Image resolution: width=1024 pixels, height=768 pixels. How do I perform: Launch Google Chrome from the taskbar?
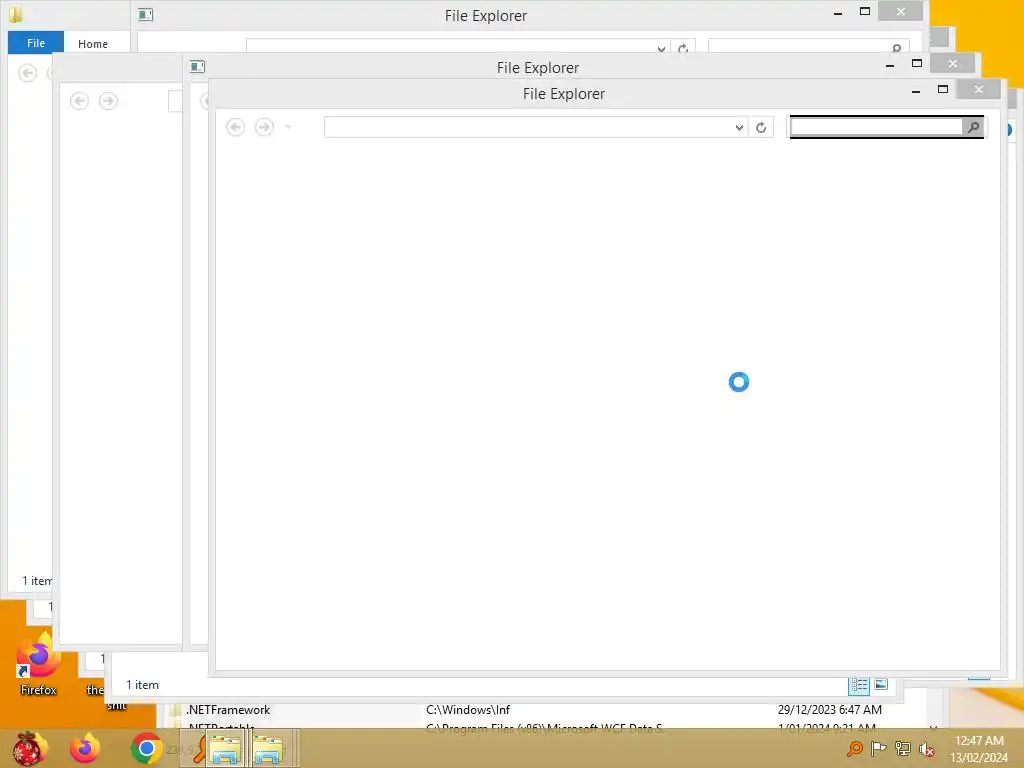click(146, 748)
